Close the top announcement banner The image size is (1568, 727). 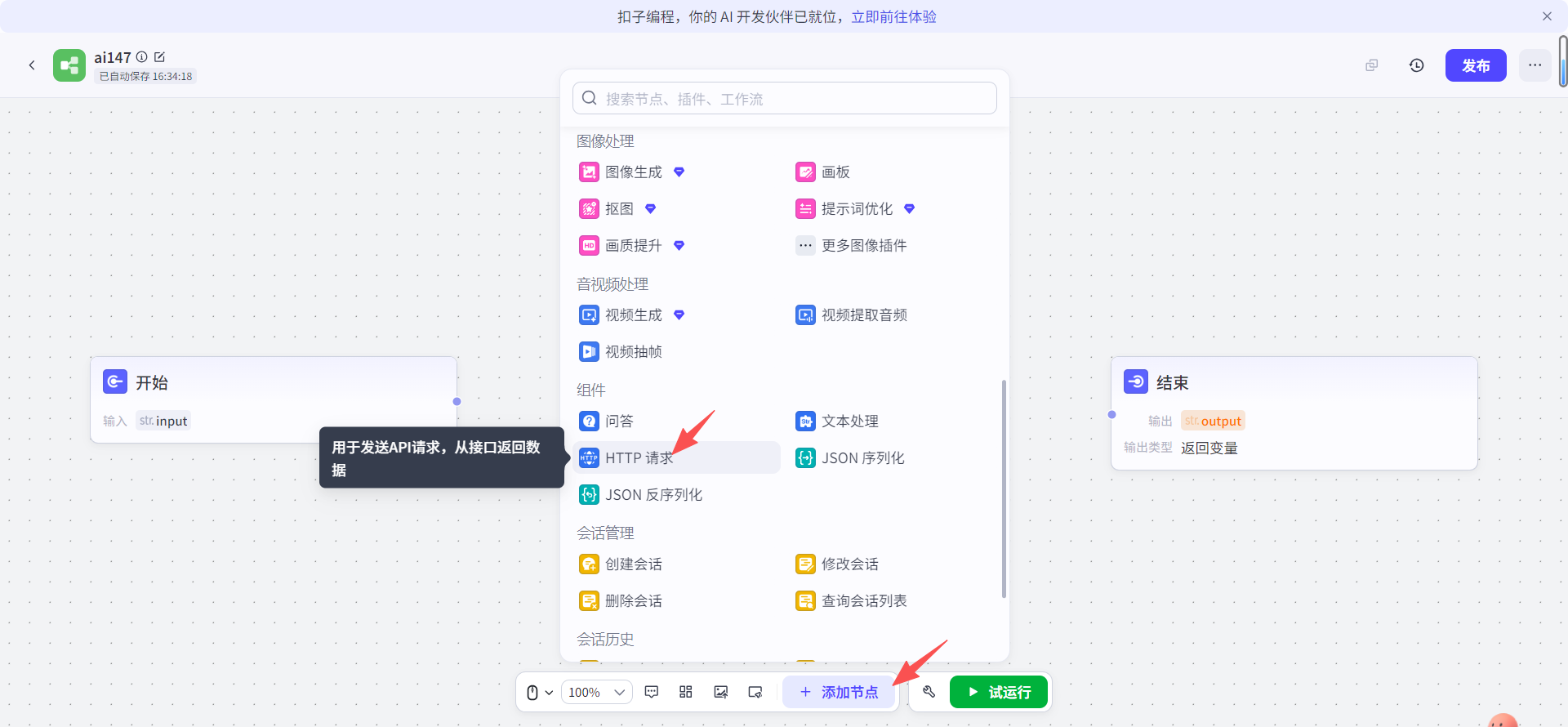pos(1547,16)
